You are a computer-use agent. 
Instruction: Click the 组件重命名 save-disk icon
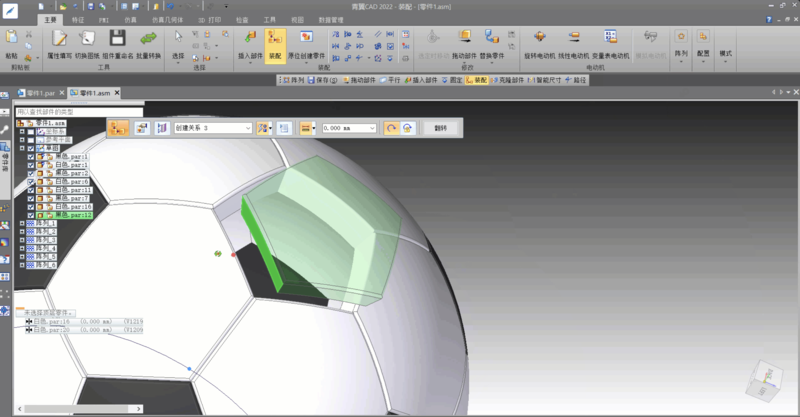(x=117, y=39)
